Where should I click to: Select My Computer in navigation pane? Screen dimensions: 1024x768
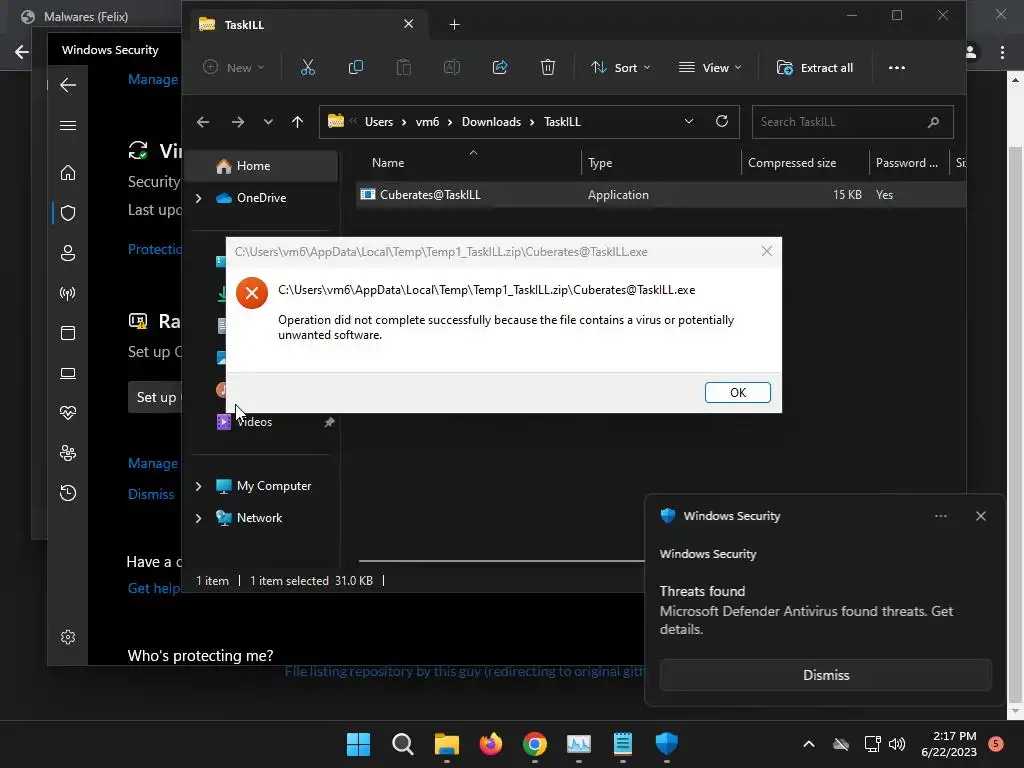274,486
